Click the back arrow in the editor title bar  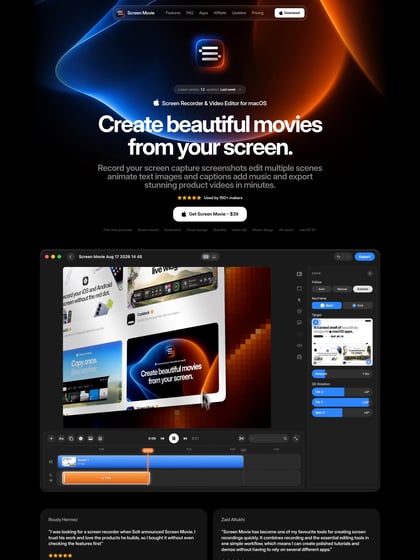coord(71,256)
